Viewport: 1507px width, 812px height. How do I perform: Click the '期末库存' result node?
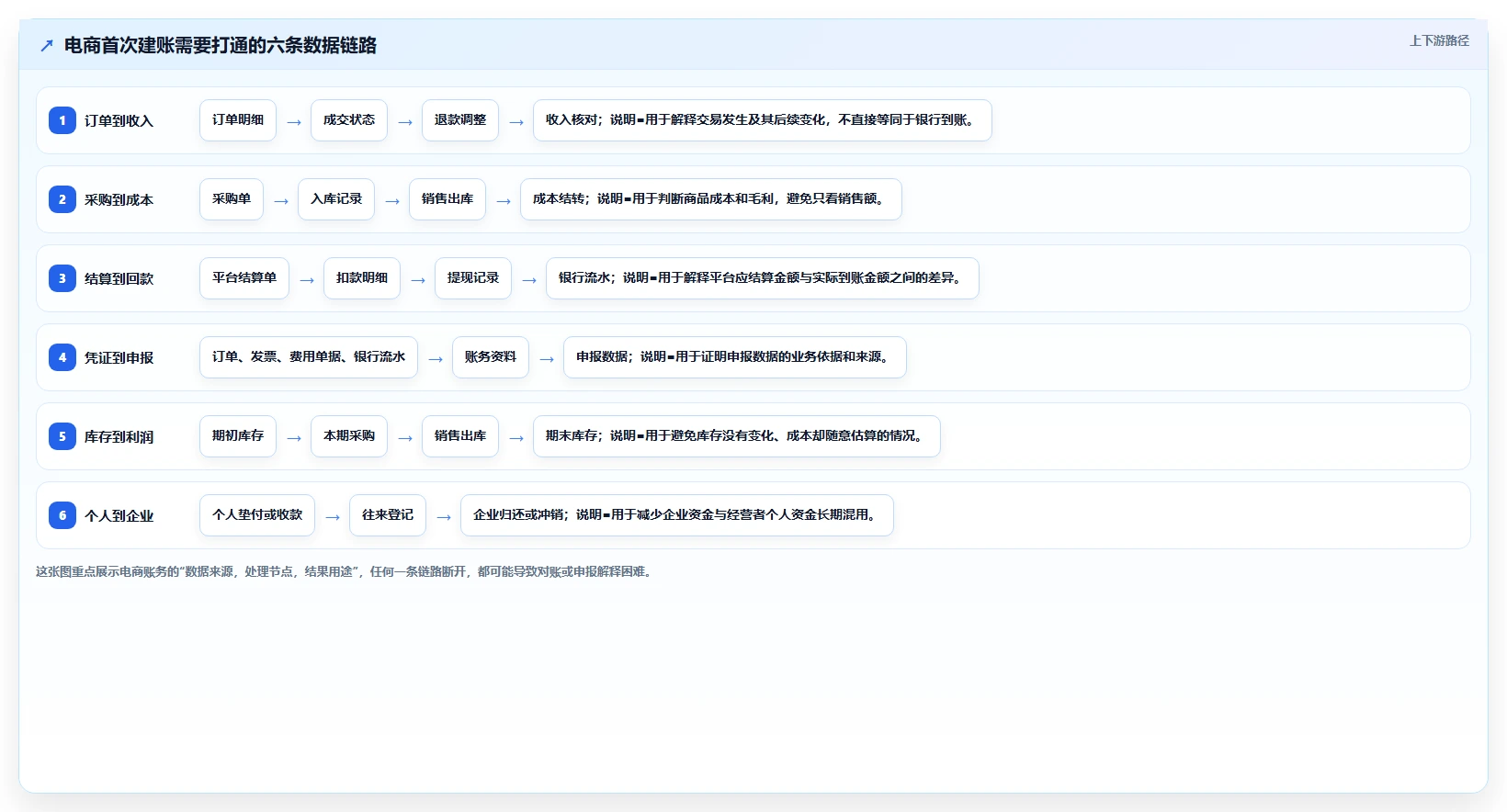(737, 436)
